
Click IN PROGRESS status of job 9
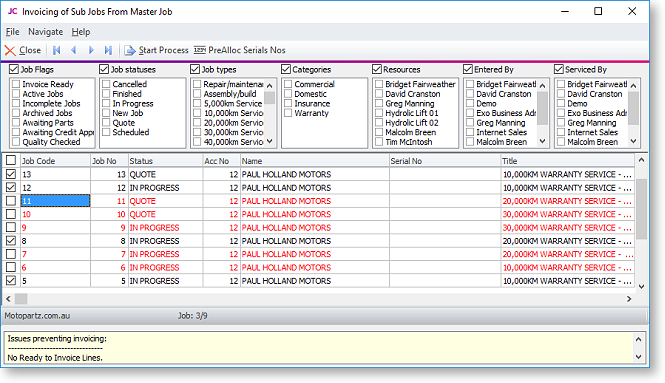click(154, 228)
